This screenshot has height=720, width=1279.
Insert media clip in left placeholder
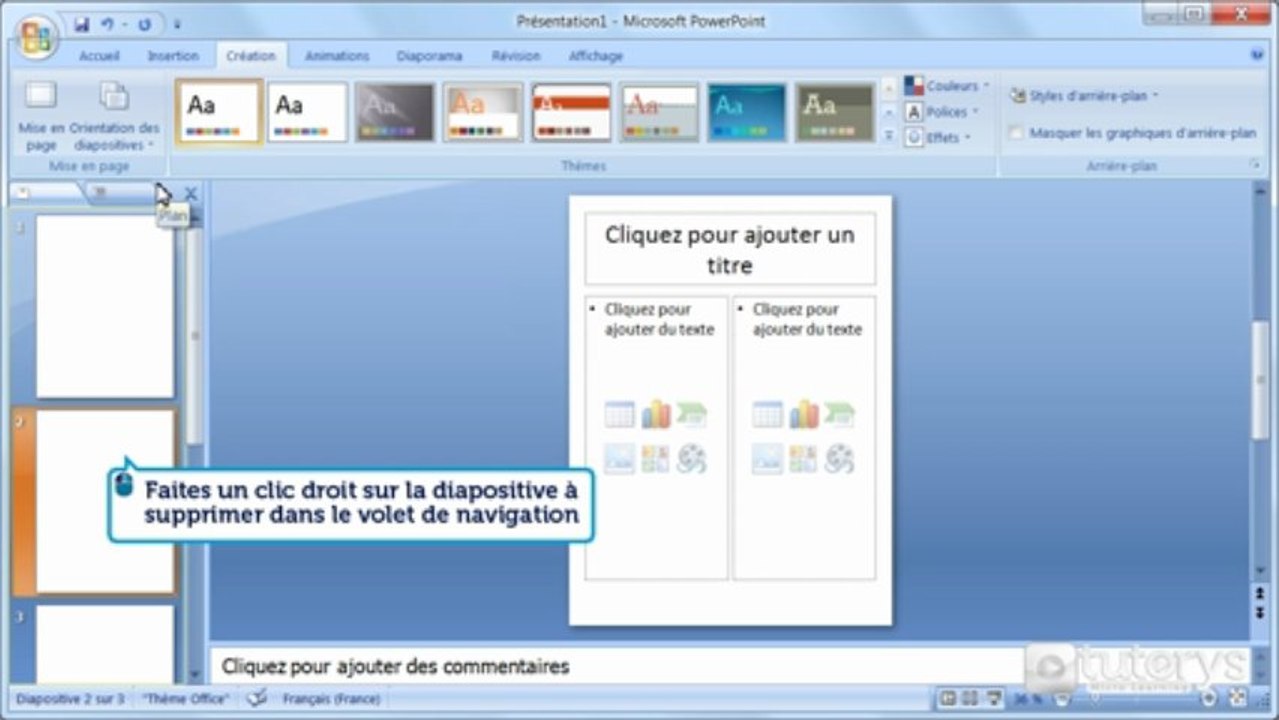pyautogui.click(x=691, y=458)
